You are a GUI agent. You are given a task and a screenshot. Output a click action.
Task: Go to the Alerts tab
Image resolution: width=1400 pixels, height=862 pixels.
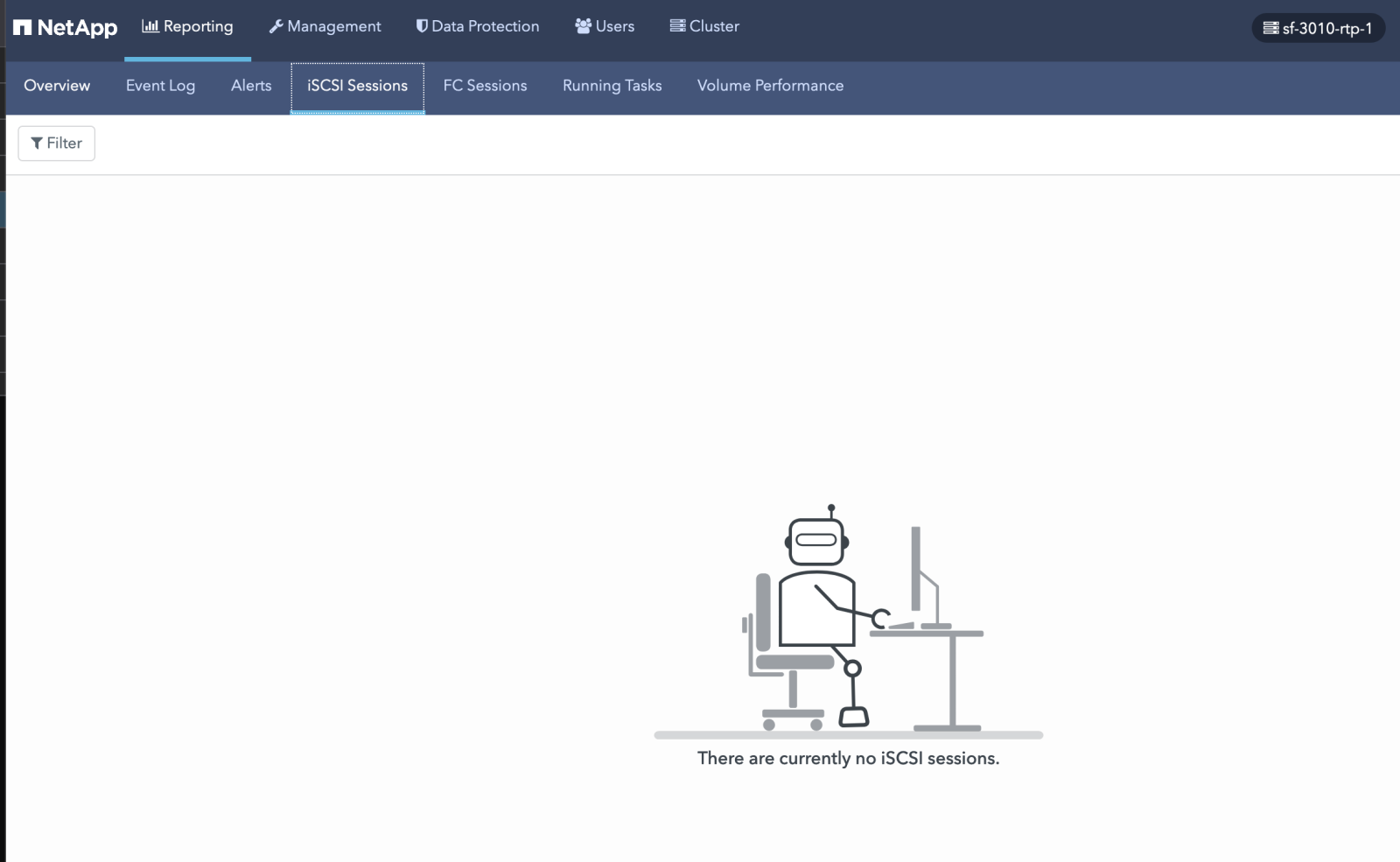[x=251, y=86]
